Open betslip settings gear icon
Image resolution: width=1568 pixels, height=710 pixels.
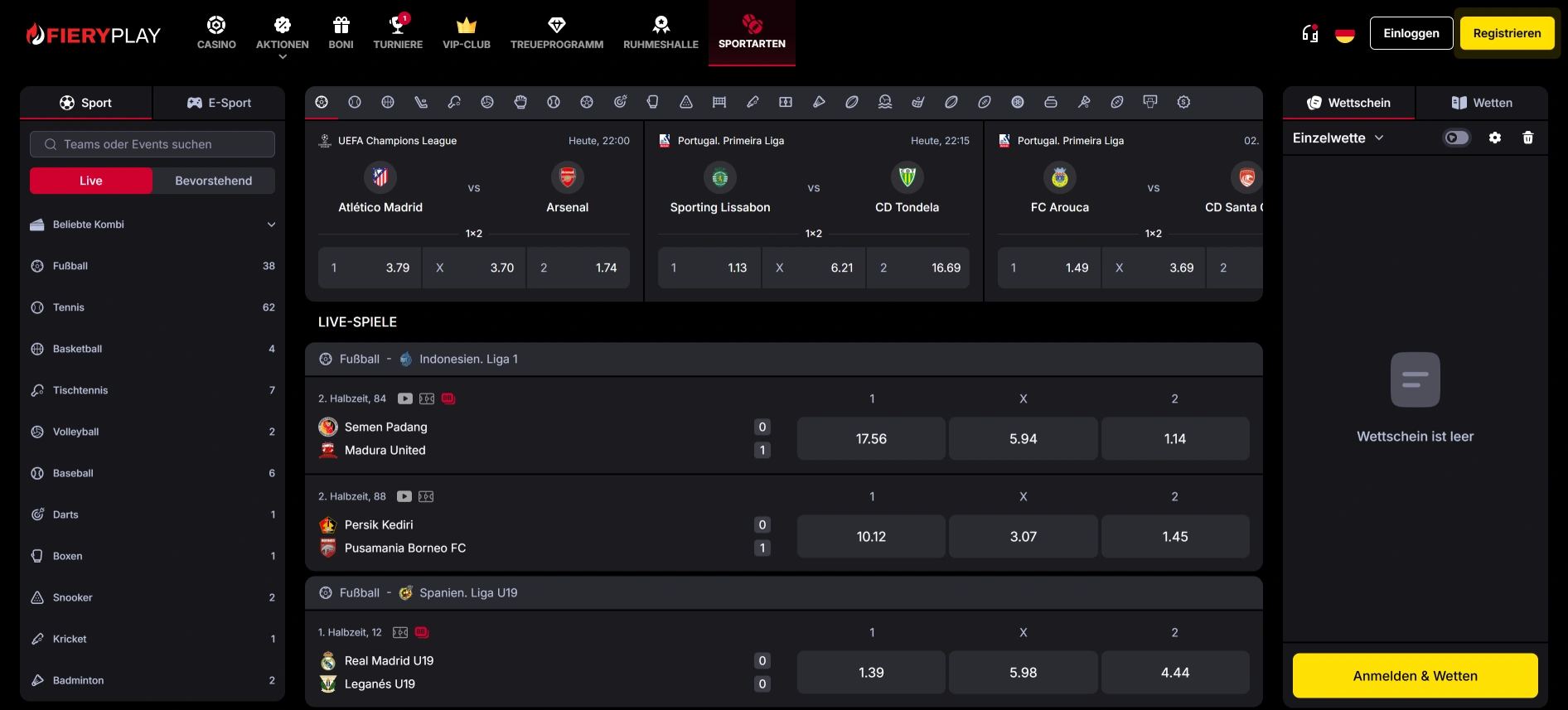(x=1495, y=138)
